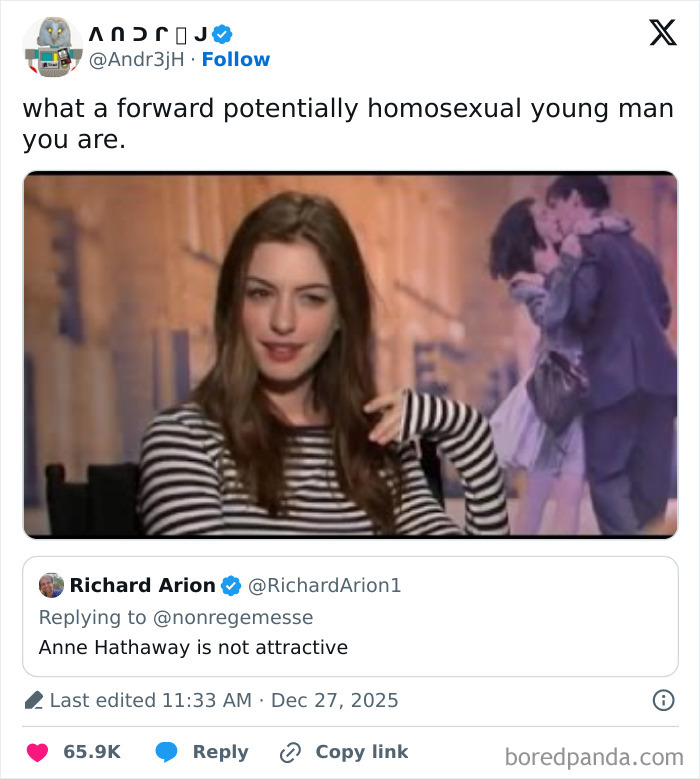Select the Copy link text label

point(362,752)
